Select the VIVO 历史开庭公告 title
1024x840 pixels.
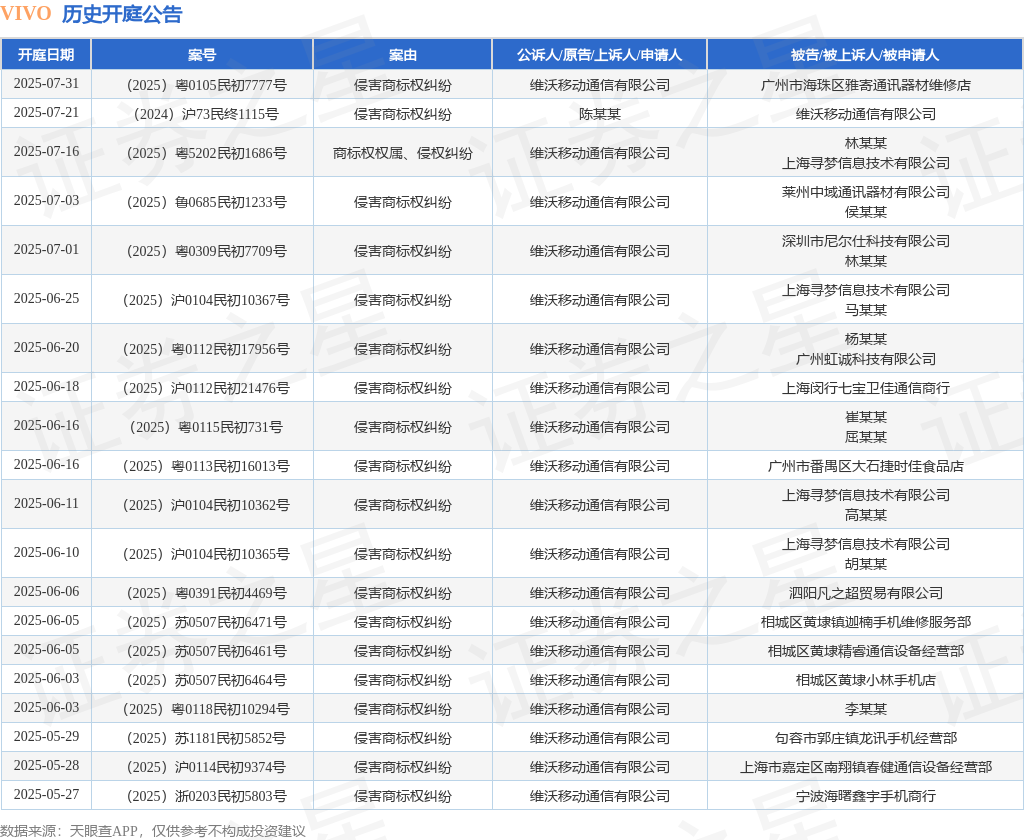point(91,14)
